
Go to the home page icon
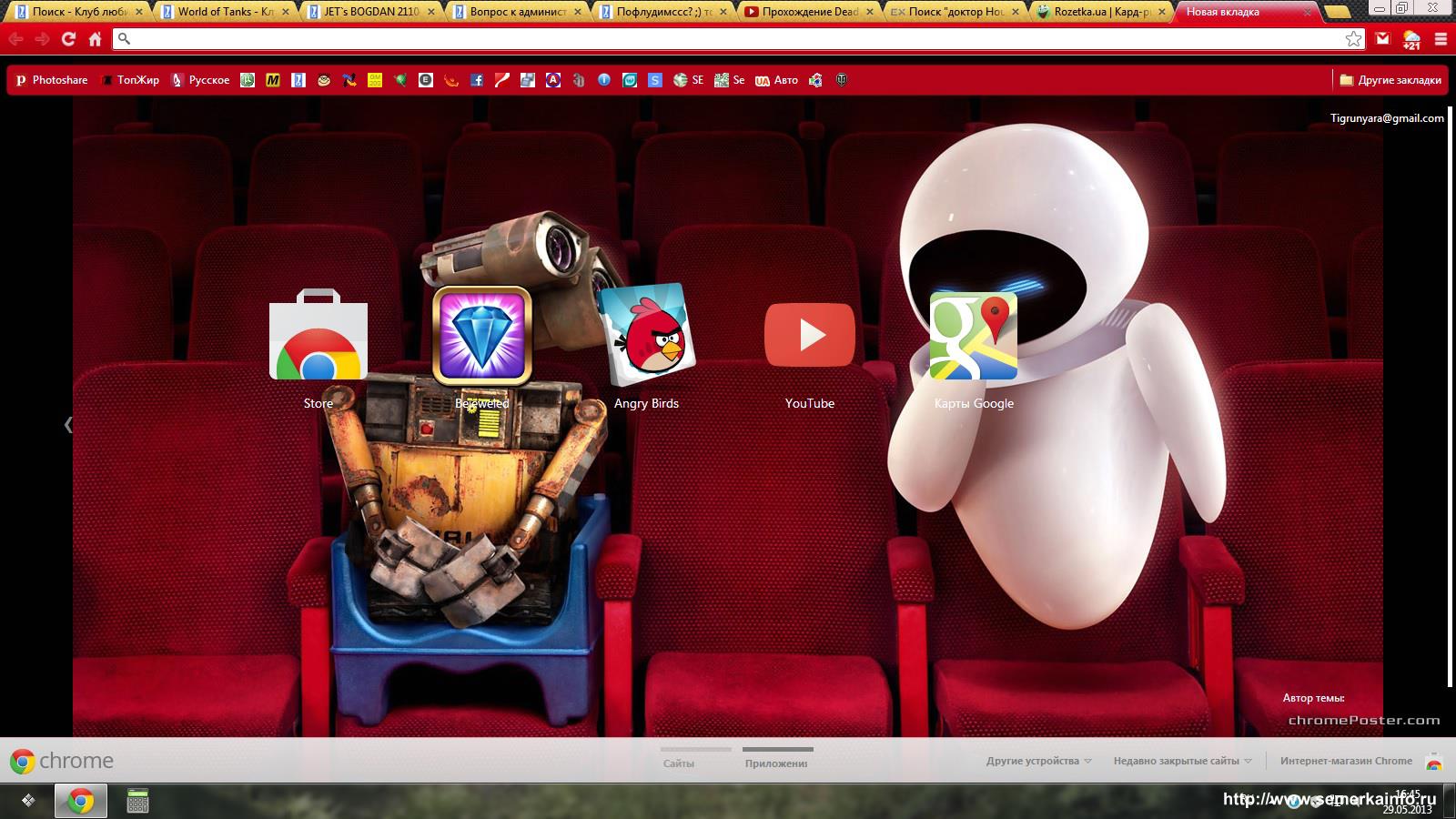point(95,39)
